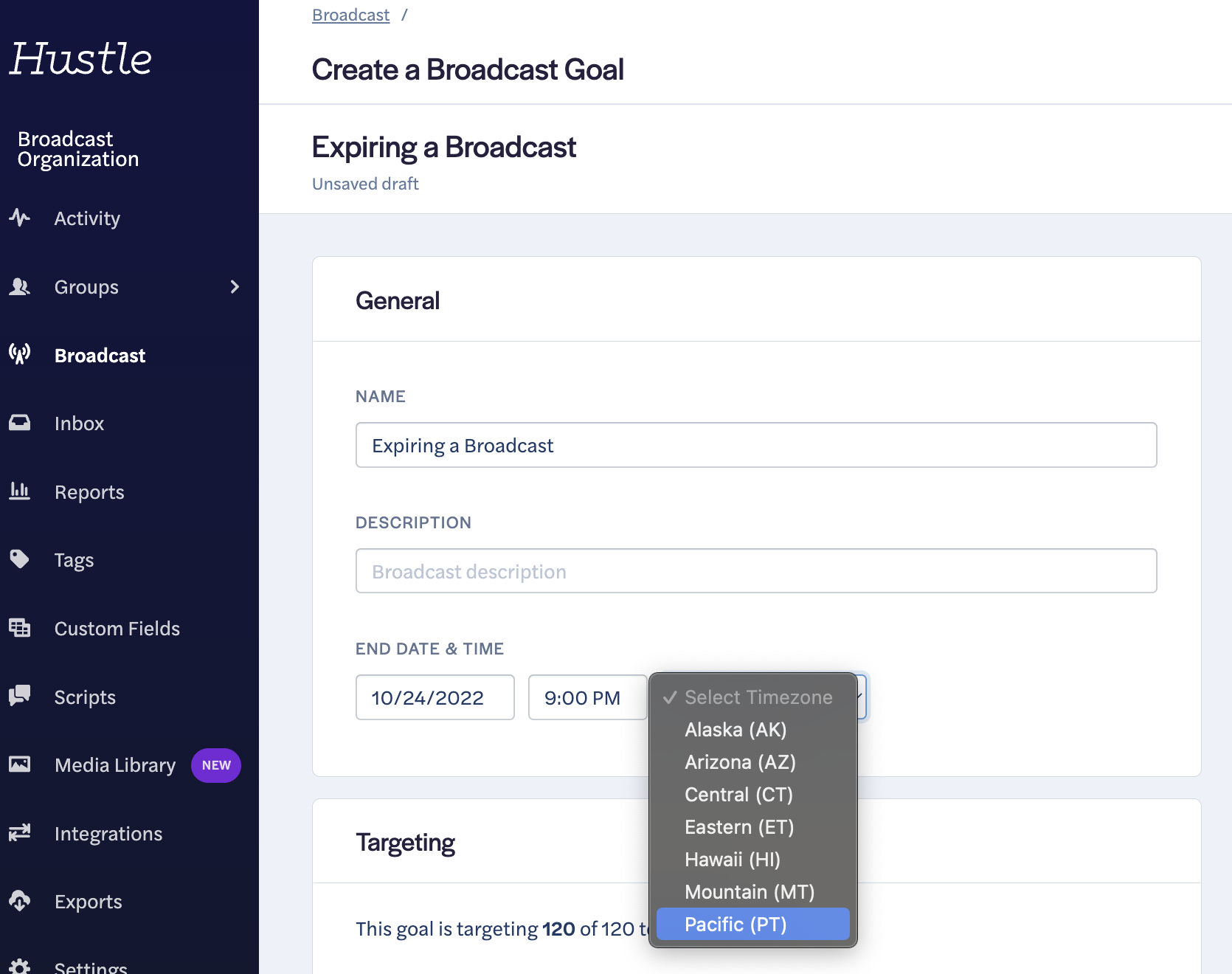Click the Broadcast Organization name

point(78,149)
